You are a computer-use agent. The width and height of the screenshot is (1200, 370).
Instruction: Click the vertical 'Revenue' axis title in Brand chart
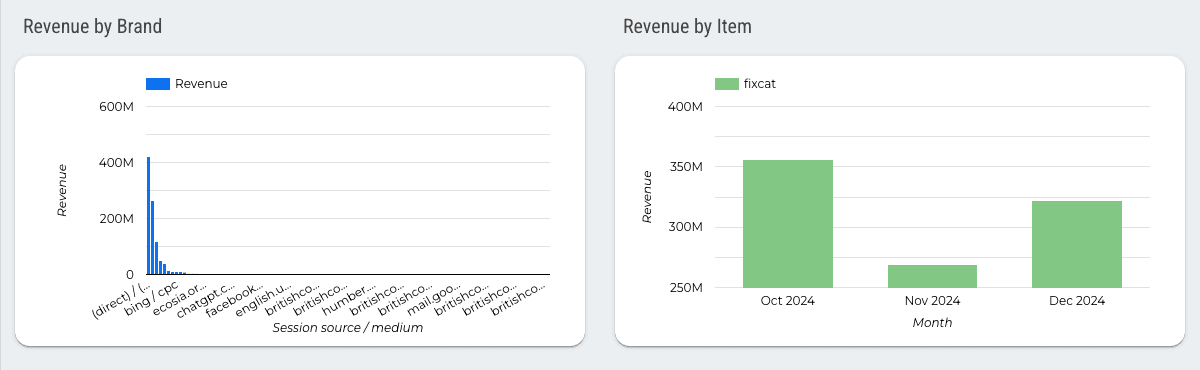[63, 190]
